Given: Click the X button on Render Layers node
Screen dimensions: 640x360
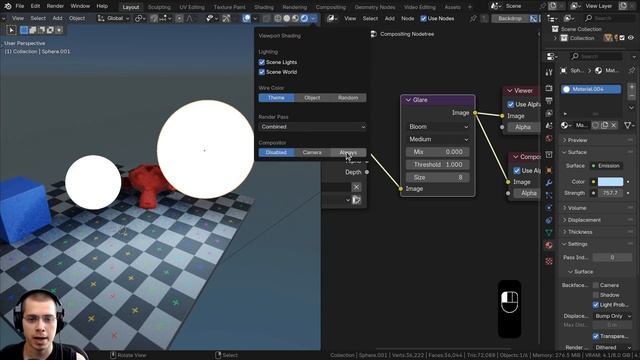Looking at the screenshot, I should pos(356,187).
